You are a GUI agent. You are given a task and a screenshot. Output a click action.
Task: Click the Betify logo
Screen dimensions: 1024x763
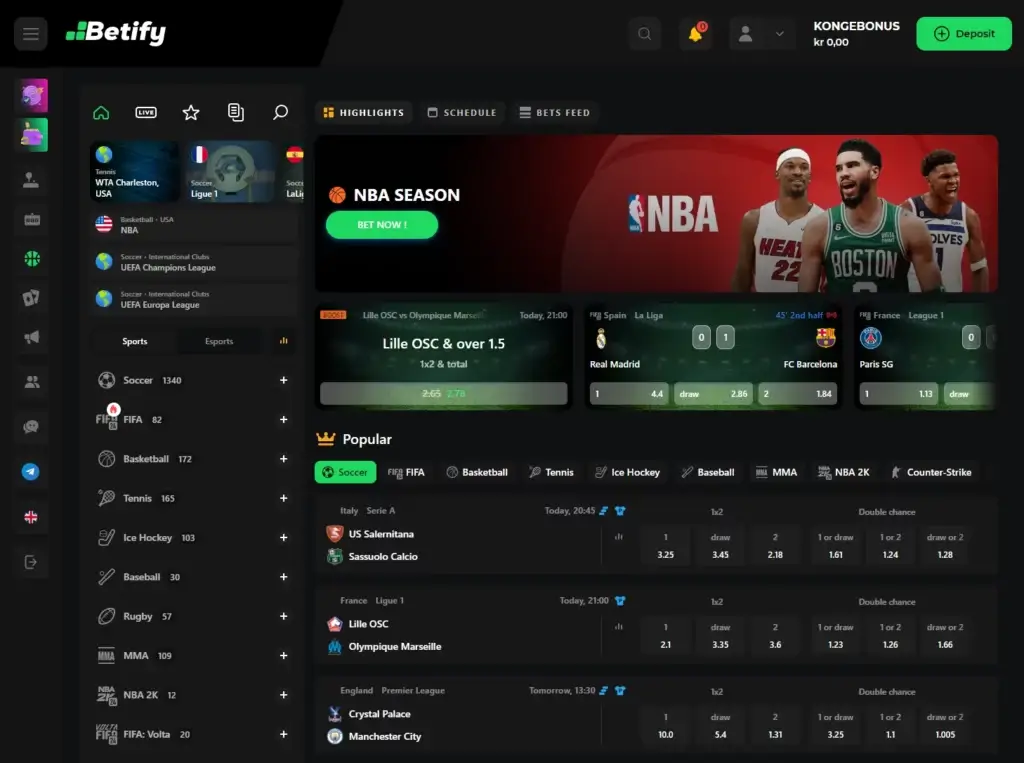[116, 32]
